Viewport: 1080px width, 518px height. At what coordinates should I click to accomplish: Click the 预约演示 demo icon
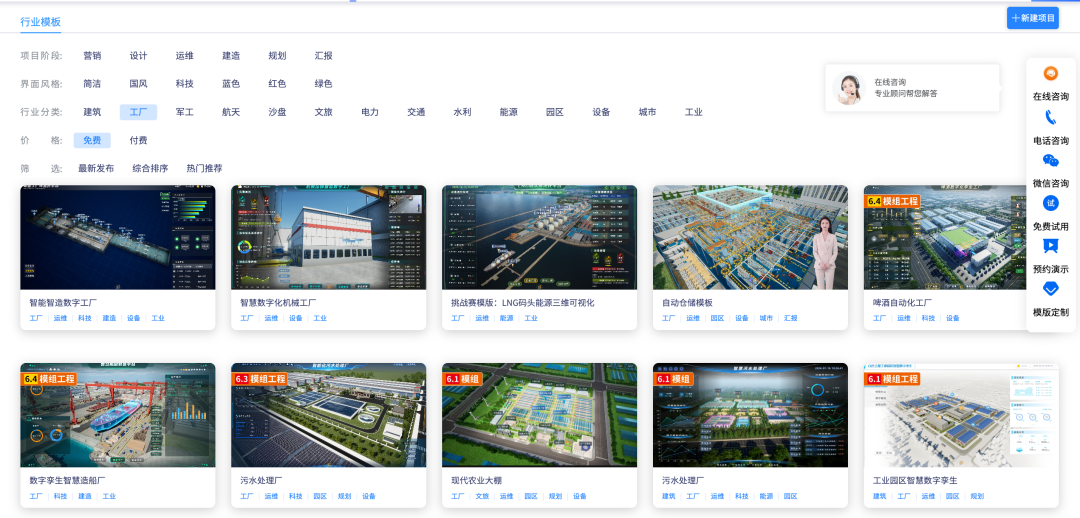[x=1050, y=246]
